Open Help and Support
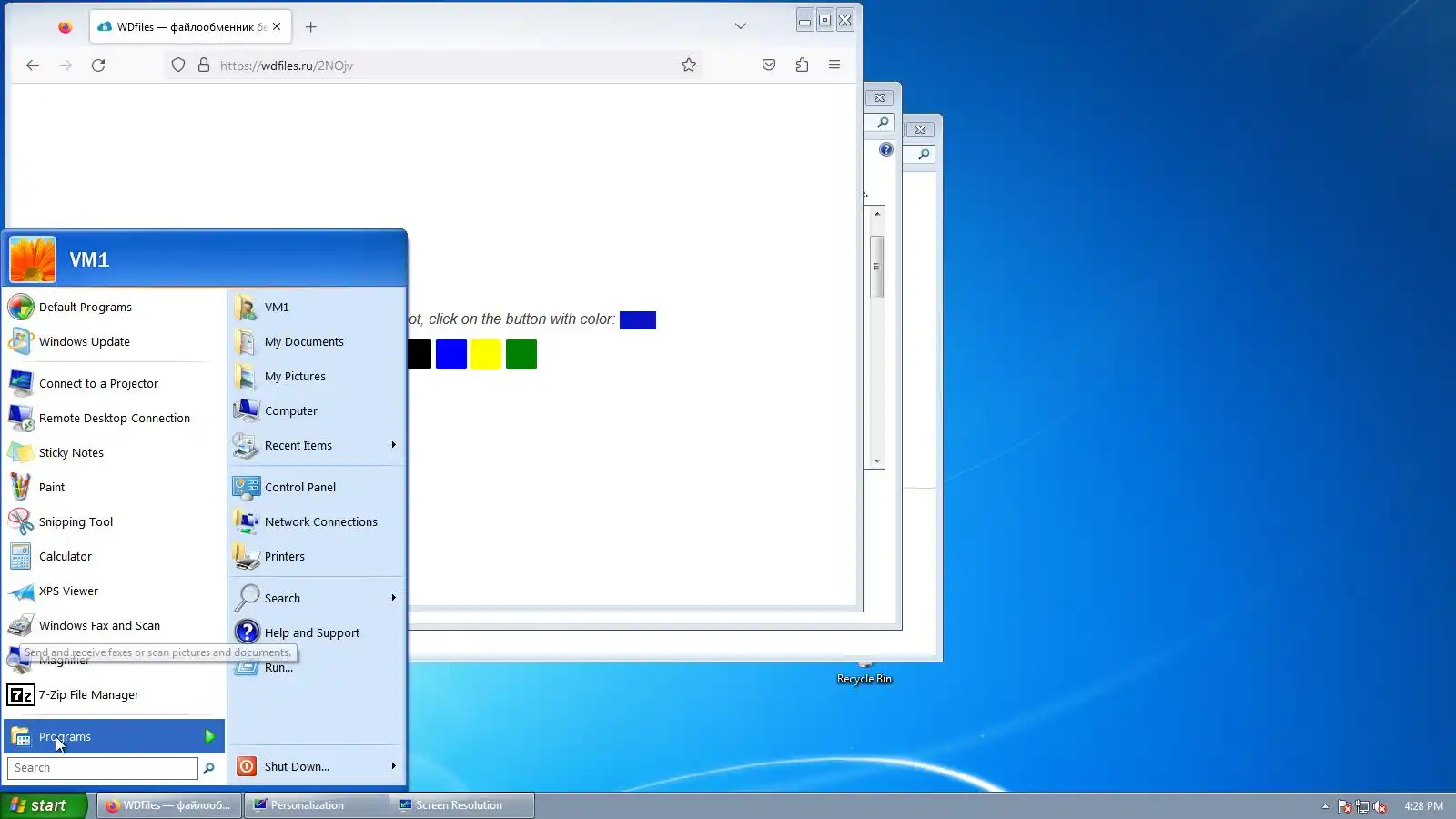Image resolution: width=1456 pixels, height=819 pixels. tap(316, 632)
